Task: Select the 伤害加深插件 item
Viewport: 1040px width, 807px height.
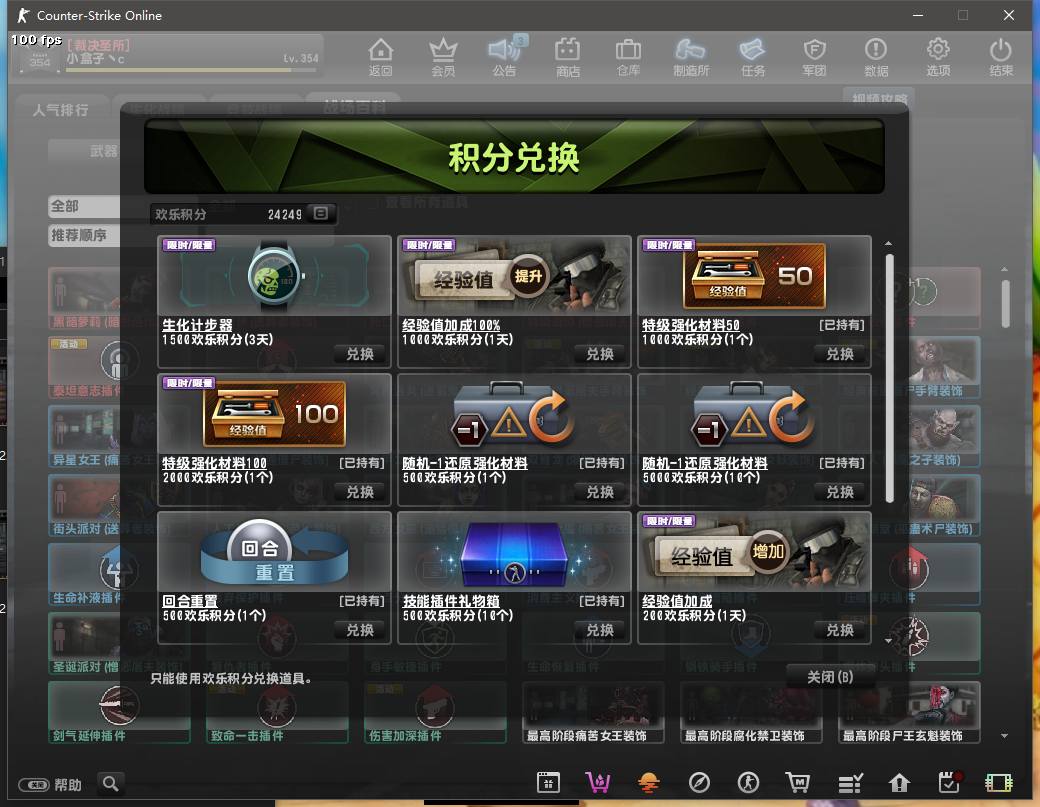Action: pos(434,712)
